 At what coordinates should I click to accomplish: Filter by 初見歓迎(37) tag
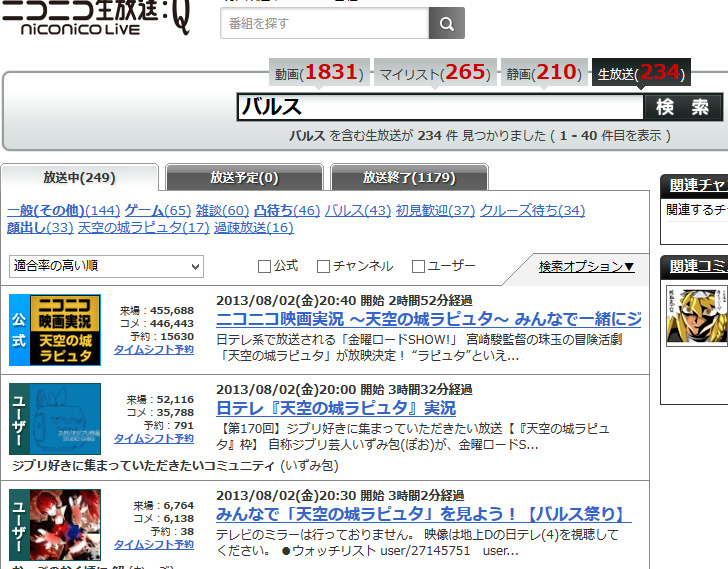[436, 211]
